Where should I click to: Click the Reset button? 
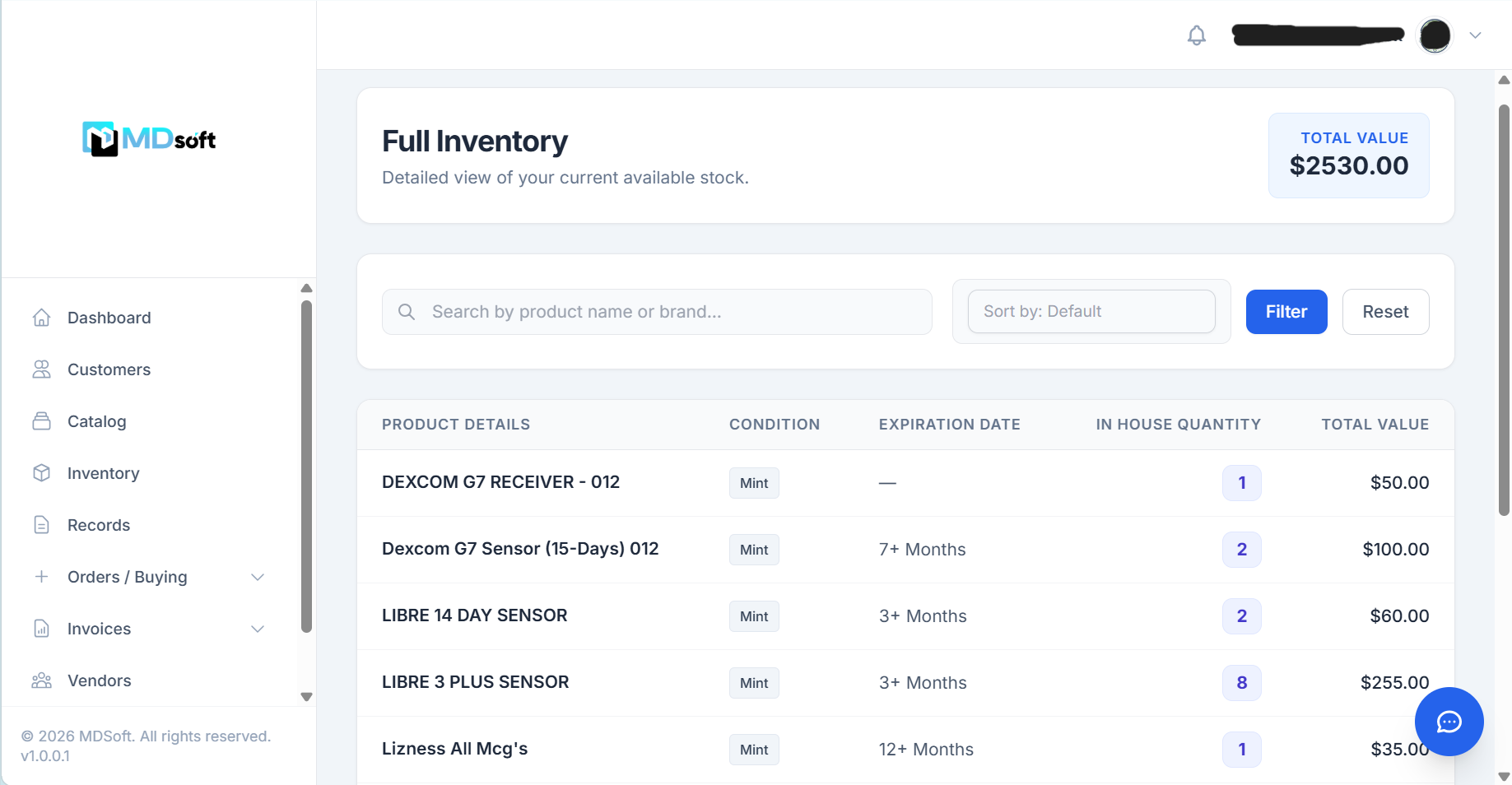pyautogui.click(x=1385, y=312)
